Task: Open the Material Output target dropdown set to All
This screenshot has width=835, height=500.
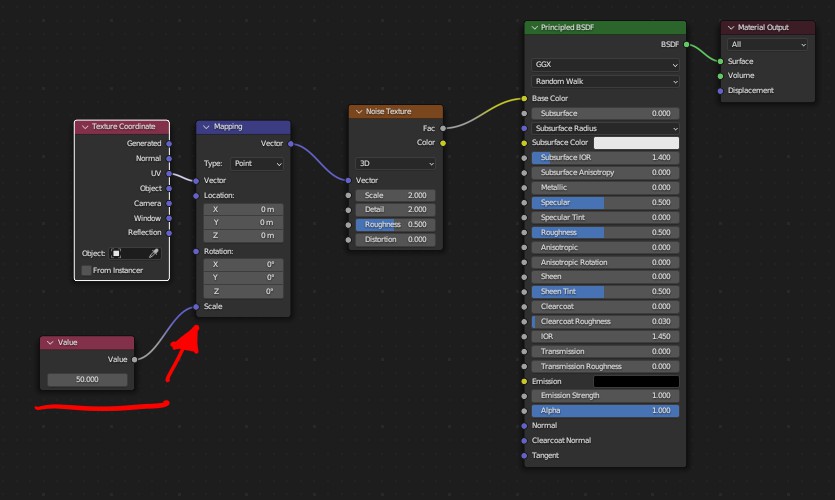Action: [767, 45]
